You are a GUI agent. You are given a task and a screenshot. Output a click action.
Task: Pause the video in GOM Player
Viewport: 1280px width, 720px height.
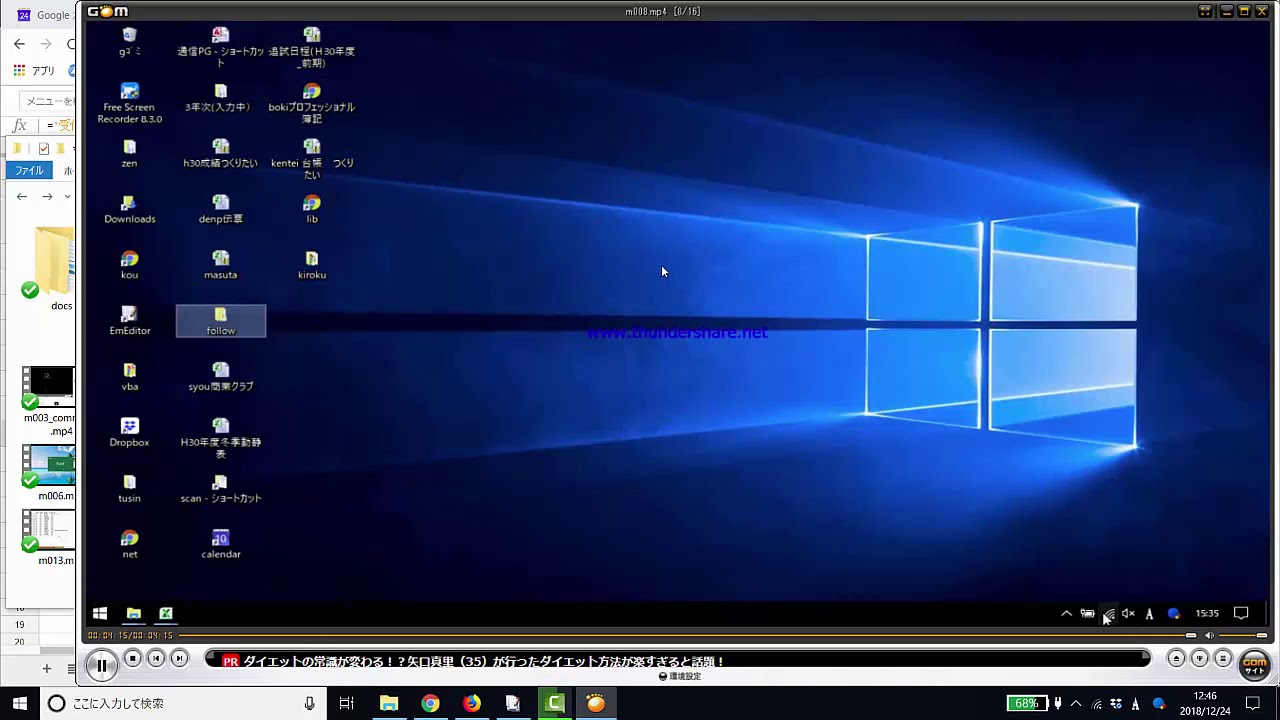tap(101, 664)
